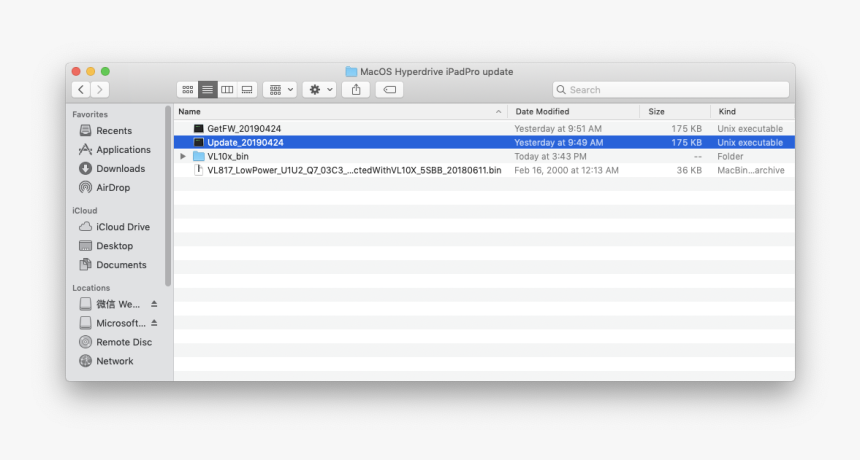Switch to column view
Viewport: 860px width, 460px height.
pyautogui.click(x=227, y=89)
